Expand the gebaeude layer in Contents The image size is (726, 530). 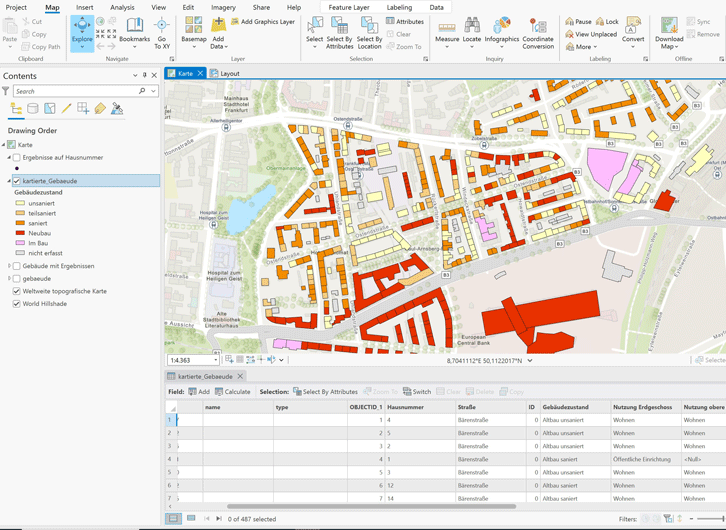coord(9,279)
